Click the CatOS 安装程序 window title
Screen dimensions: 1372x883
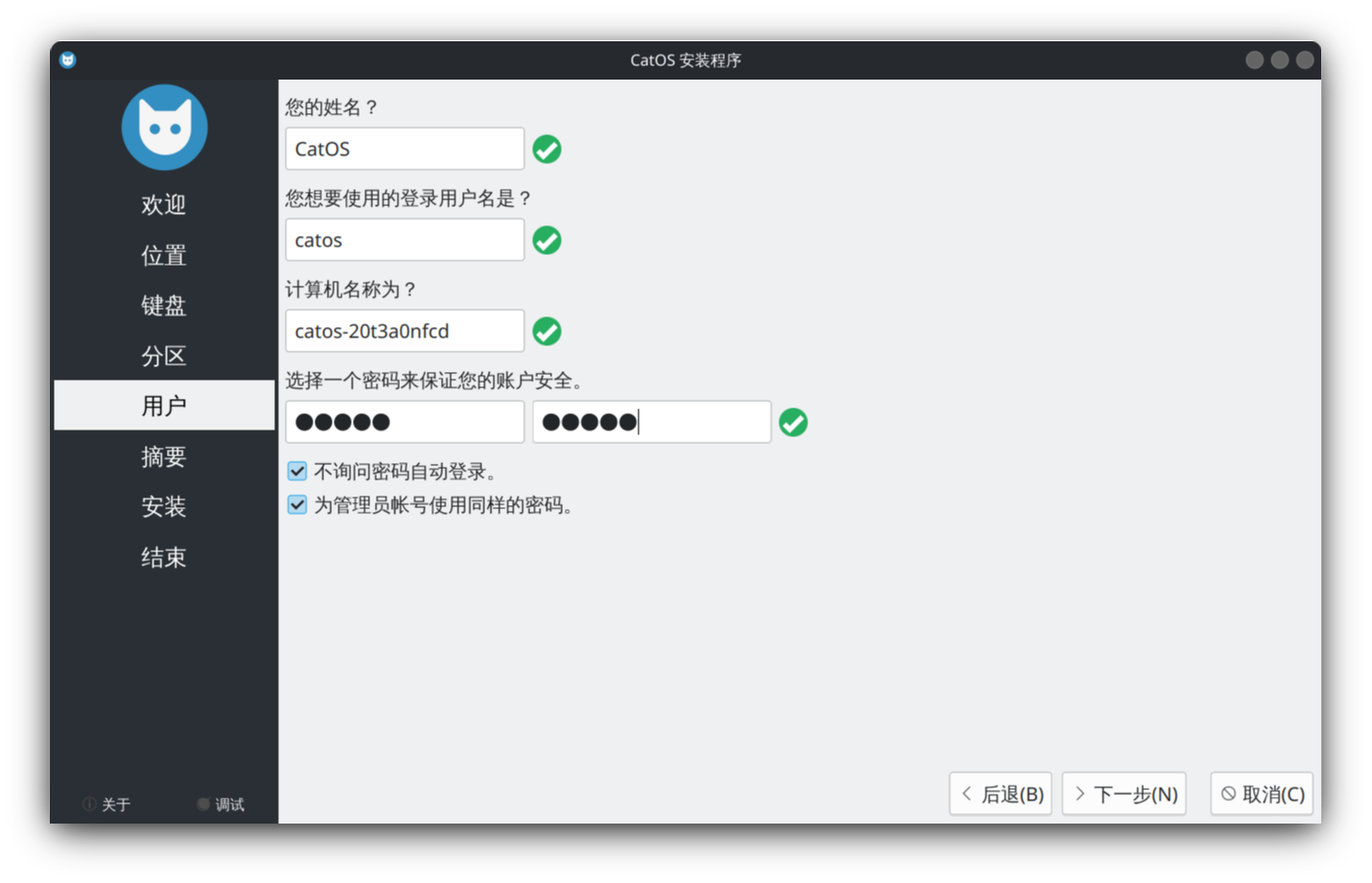686,60
